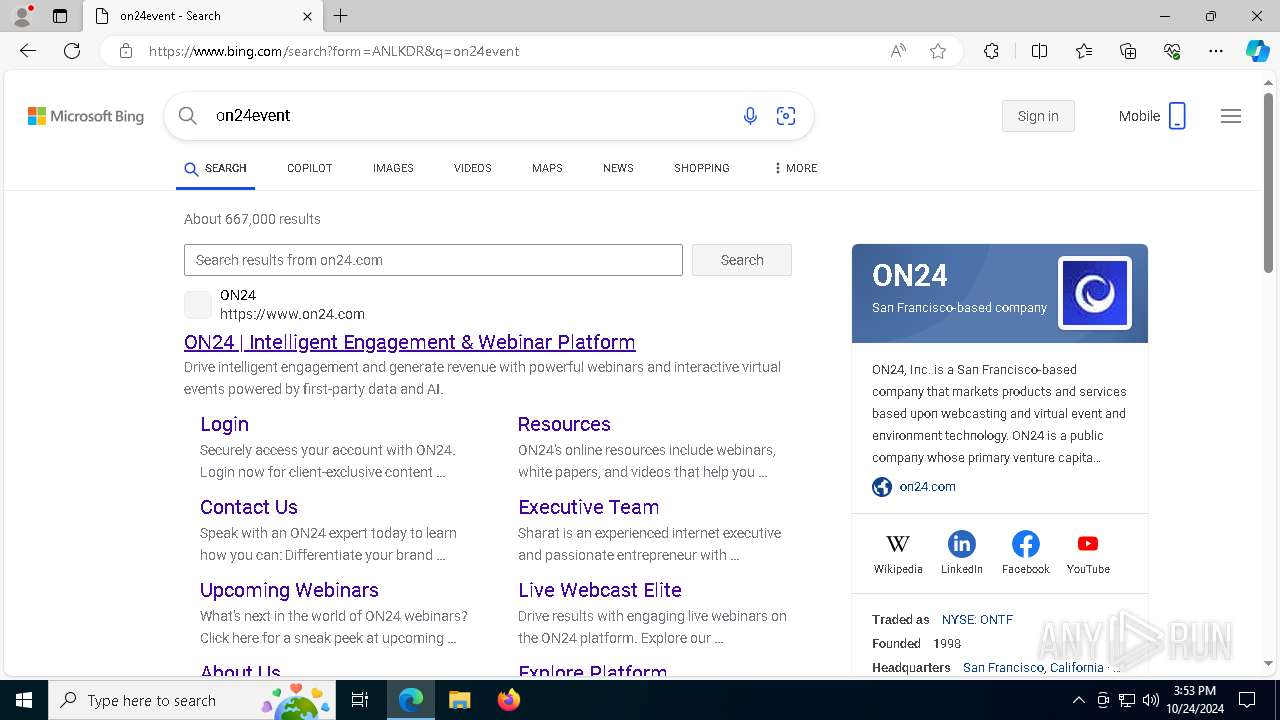This screenshot has height=720, width=1280.
Task: Open the Login sublink
Action: pyautogui.click(x=224, y=424)
